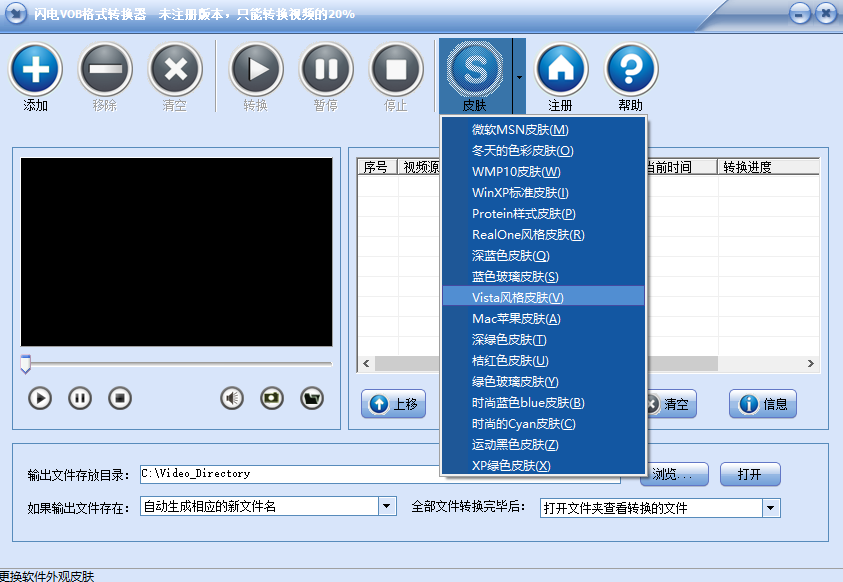Click the 添加 (Add) plus icon
Viewport: 843px width, 582px height.
[36, 69]
